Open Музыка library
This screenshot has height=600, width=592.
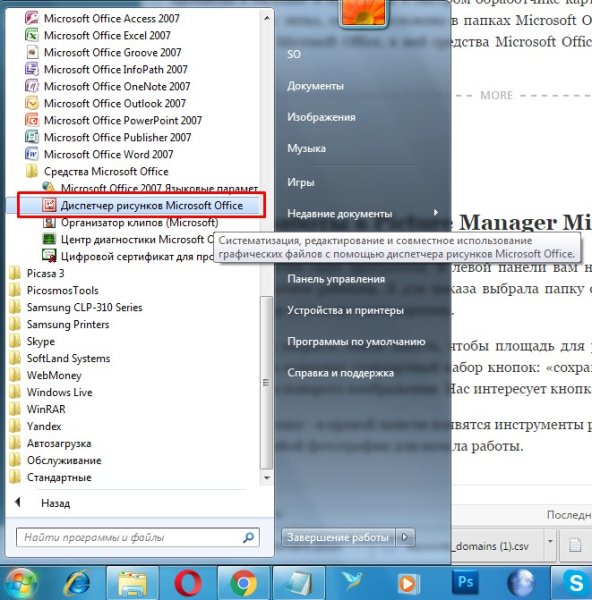click(306, 148)
